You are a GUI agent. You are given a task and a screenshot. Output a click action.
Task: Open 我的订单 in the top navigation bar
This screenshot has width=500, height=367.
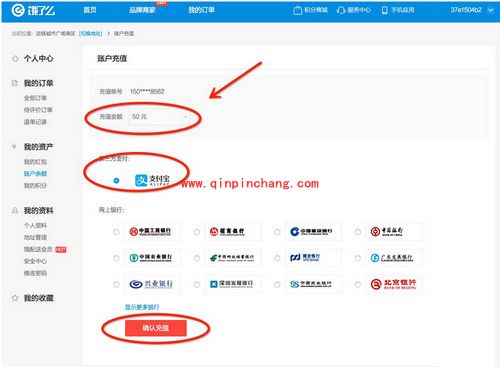coord(201,10)
